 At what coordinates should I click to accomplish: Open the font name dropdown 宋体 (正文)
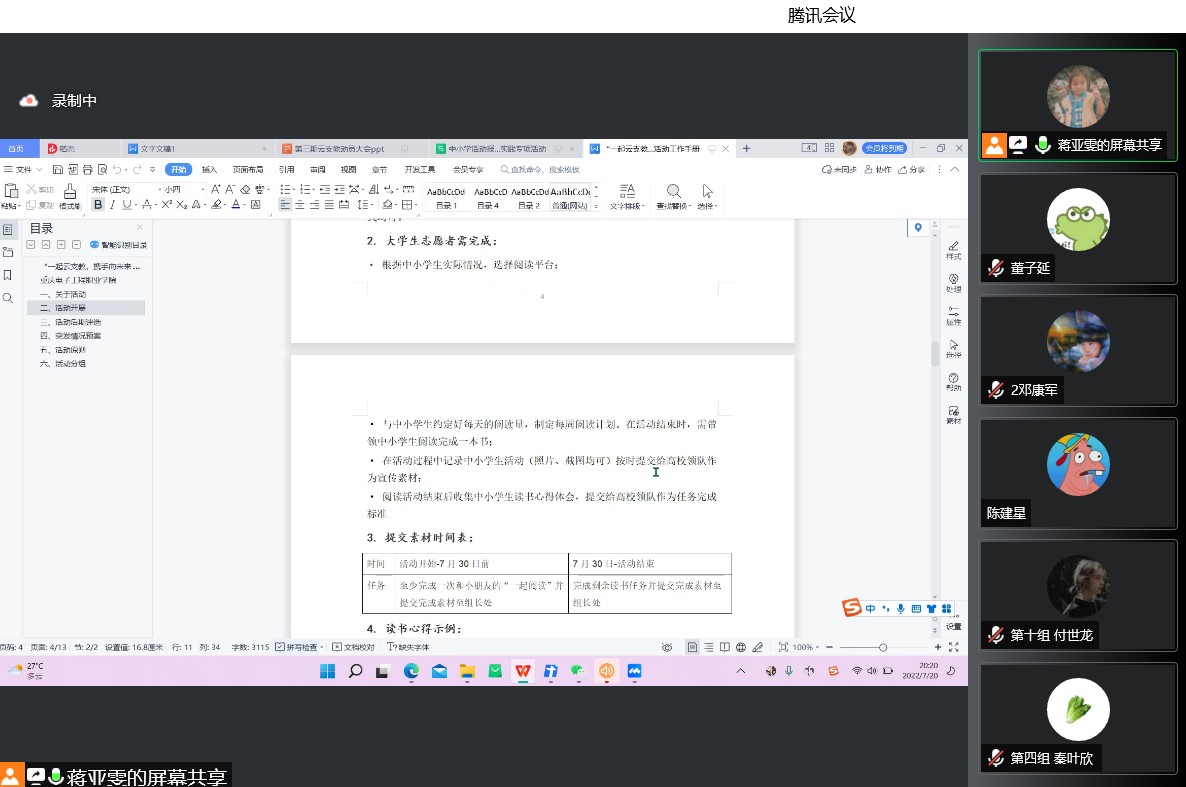122,189
